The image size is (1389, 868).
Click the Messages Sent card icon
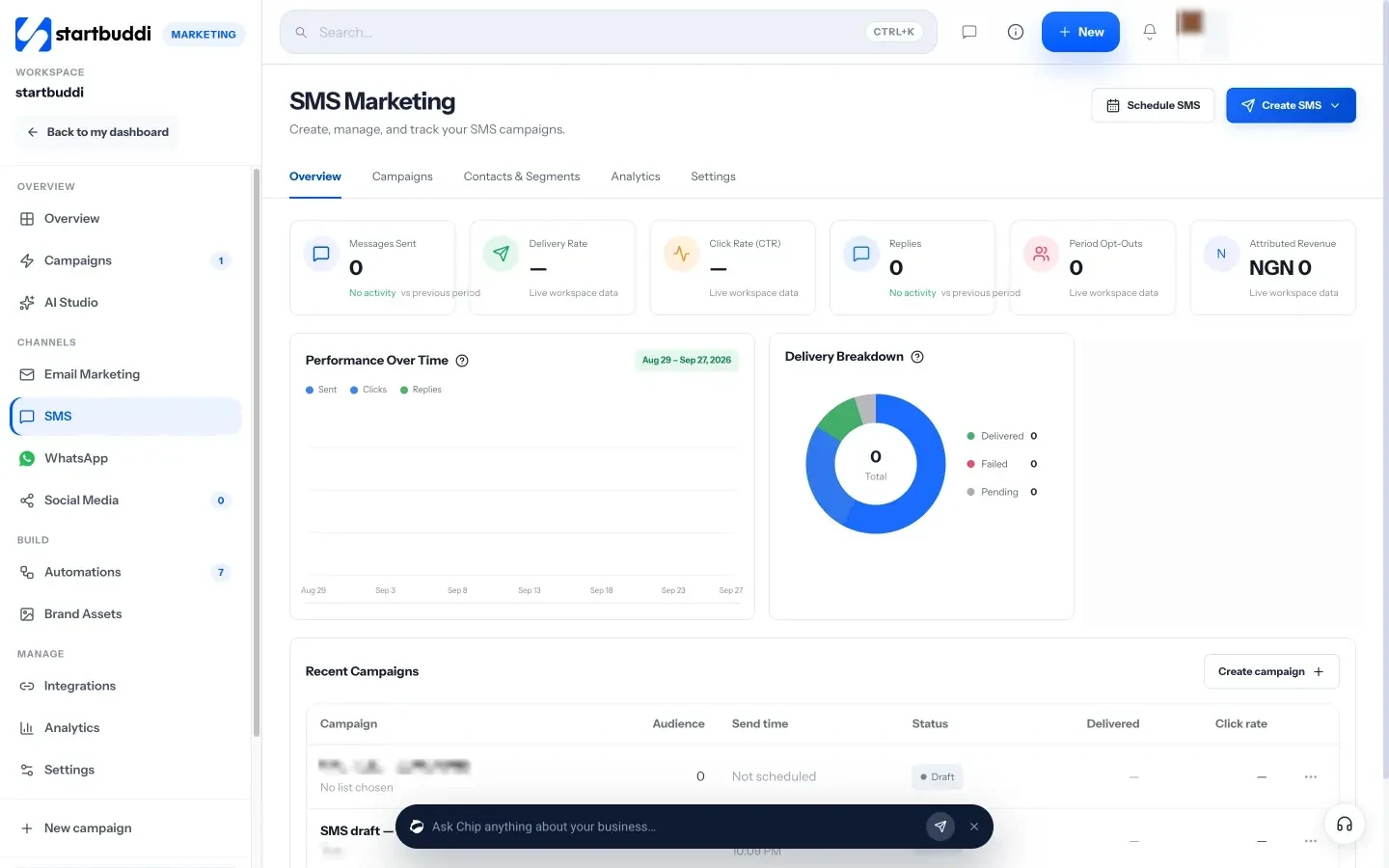coord(322,254)
